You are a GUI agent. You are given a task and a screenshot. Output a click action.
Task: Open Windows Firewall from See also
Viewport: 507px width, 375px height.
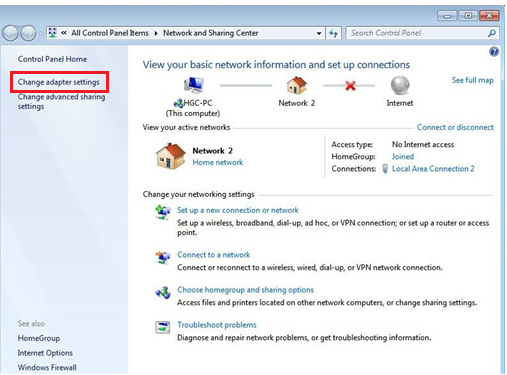(x=47, y=367)
